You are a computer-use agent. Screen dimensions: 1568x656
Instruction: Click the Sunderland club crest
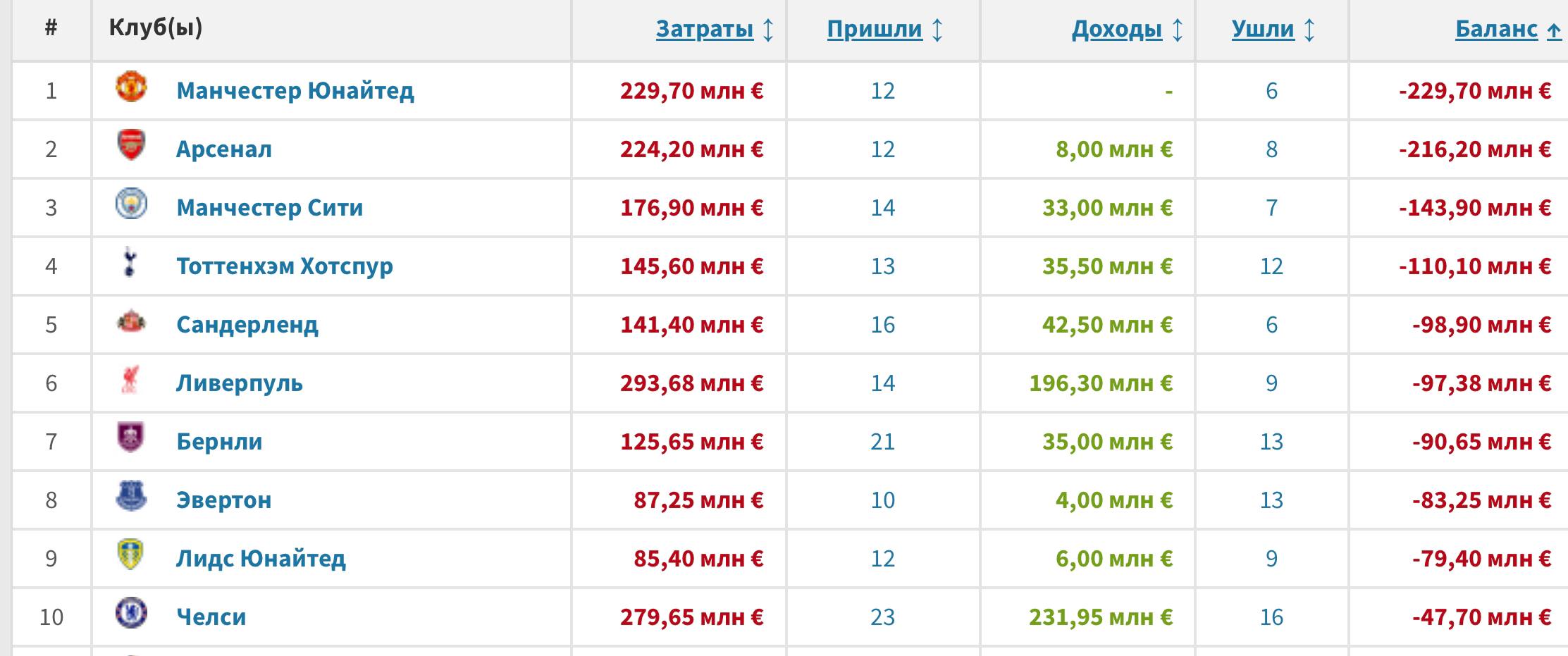[x=131, y=321]
